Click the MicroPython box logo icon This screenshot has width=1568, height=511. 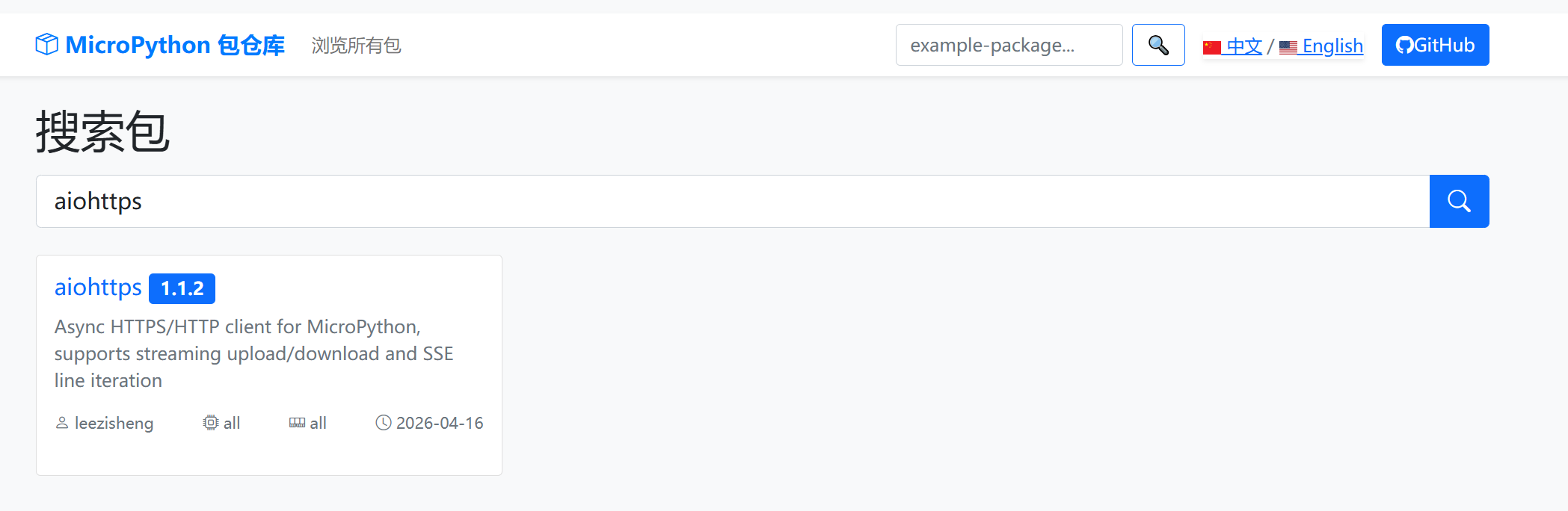click(46, 45)
